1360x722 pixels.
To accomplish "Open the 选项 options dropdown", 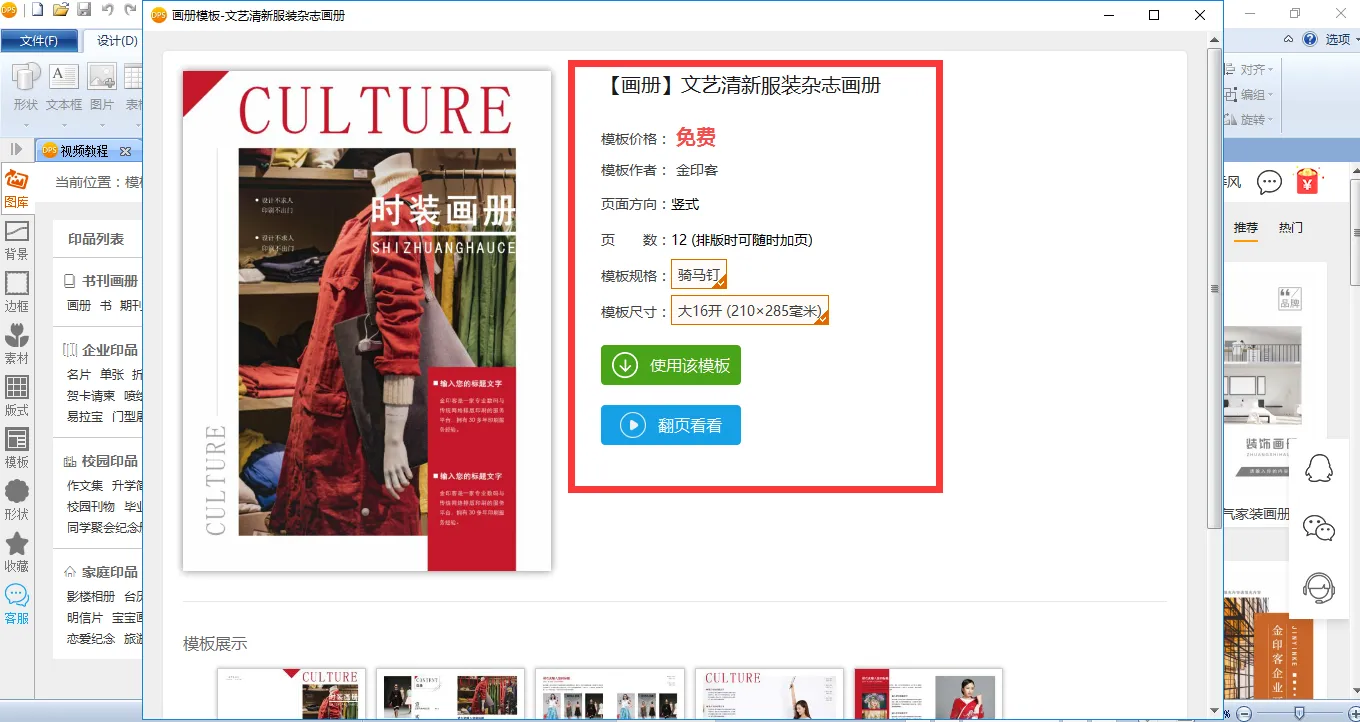I will pos(1342,40).
